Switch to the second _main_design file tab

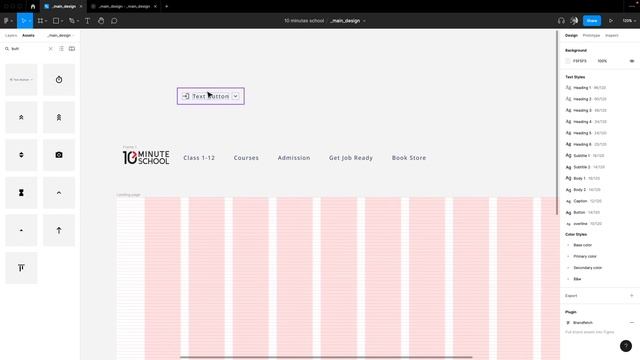[123, 7]
